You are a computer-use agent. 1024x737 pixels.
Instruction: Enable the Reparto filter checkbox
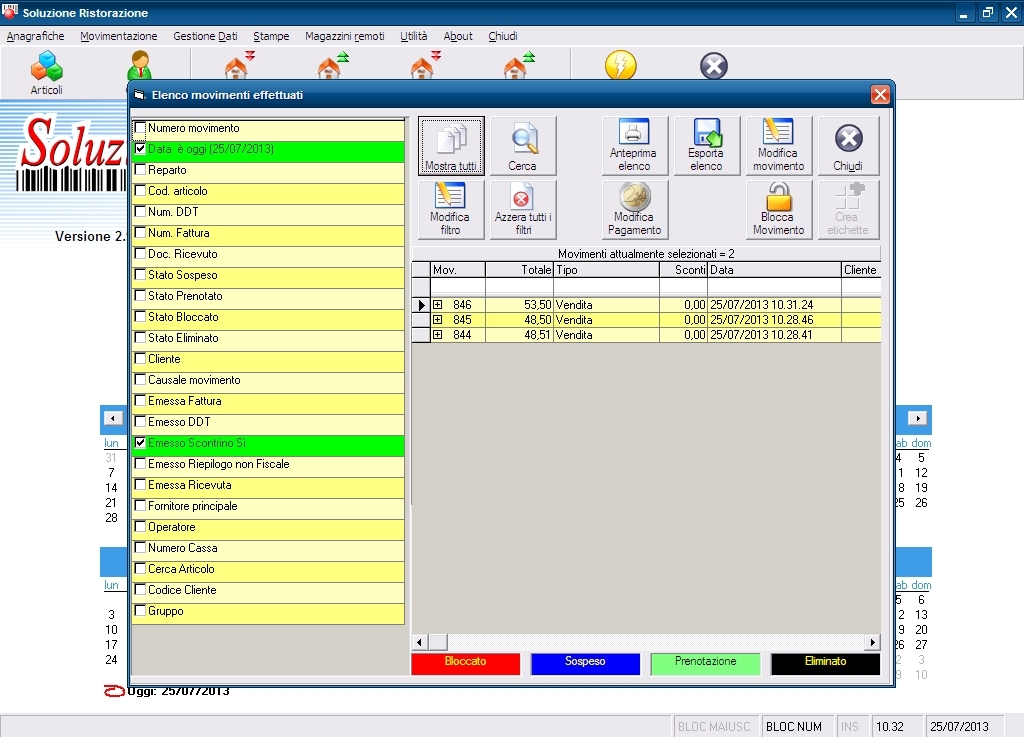[140, 170]
